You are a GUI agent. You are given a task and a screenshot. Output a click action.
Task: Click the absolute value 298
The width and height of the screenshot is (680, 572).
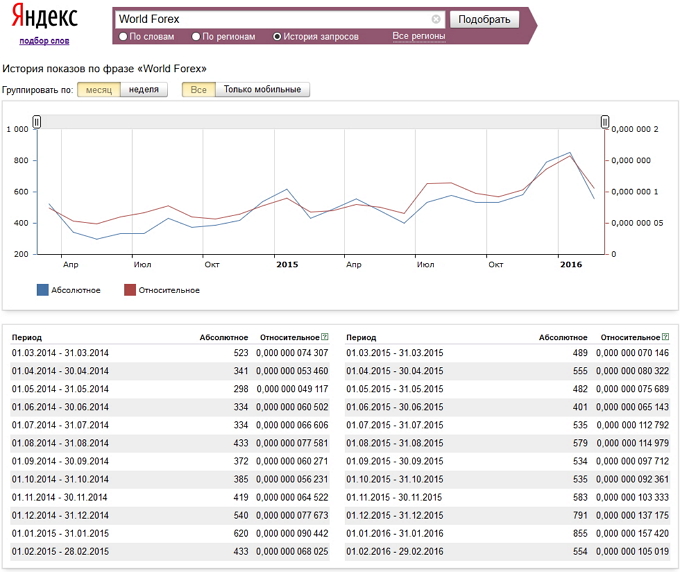tap(241, 389)
